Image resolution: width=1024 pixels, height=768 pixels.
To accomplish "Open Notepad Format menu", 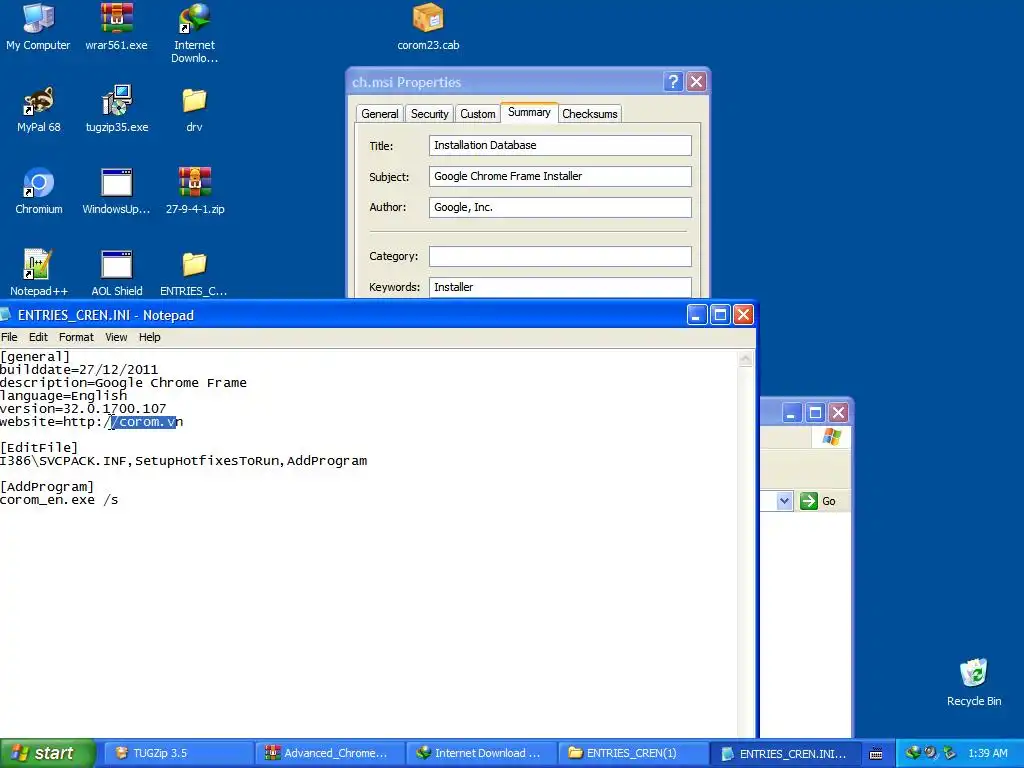I will coord(76,337).
